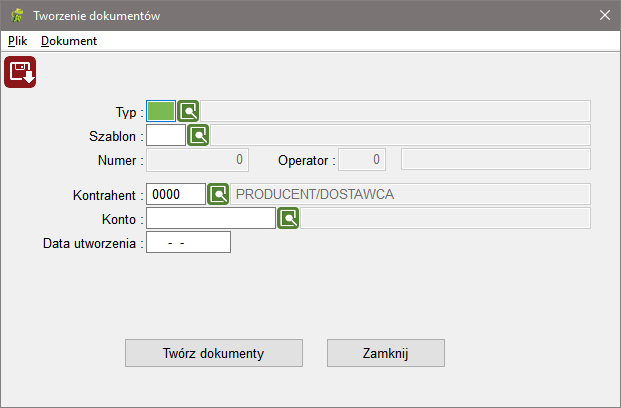Focus the green Typ input field

(x=161, y=111)
